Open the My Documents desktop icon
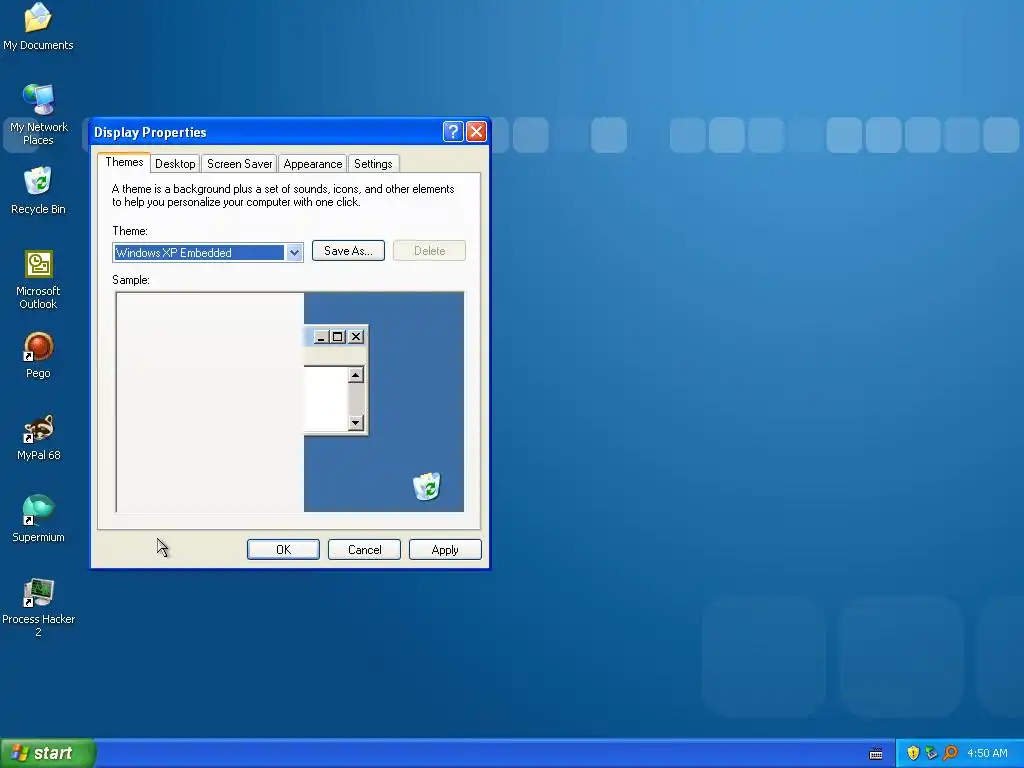The width and height of the screenshot is (1024, 768). (x=38, y=26)
